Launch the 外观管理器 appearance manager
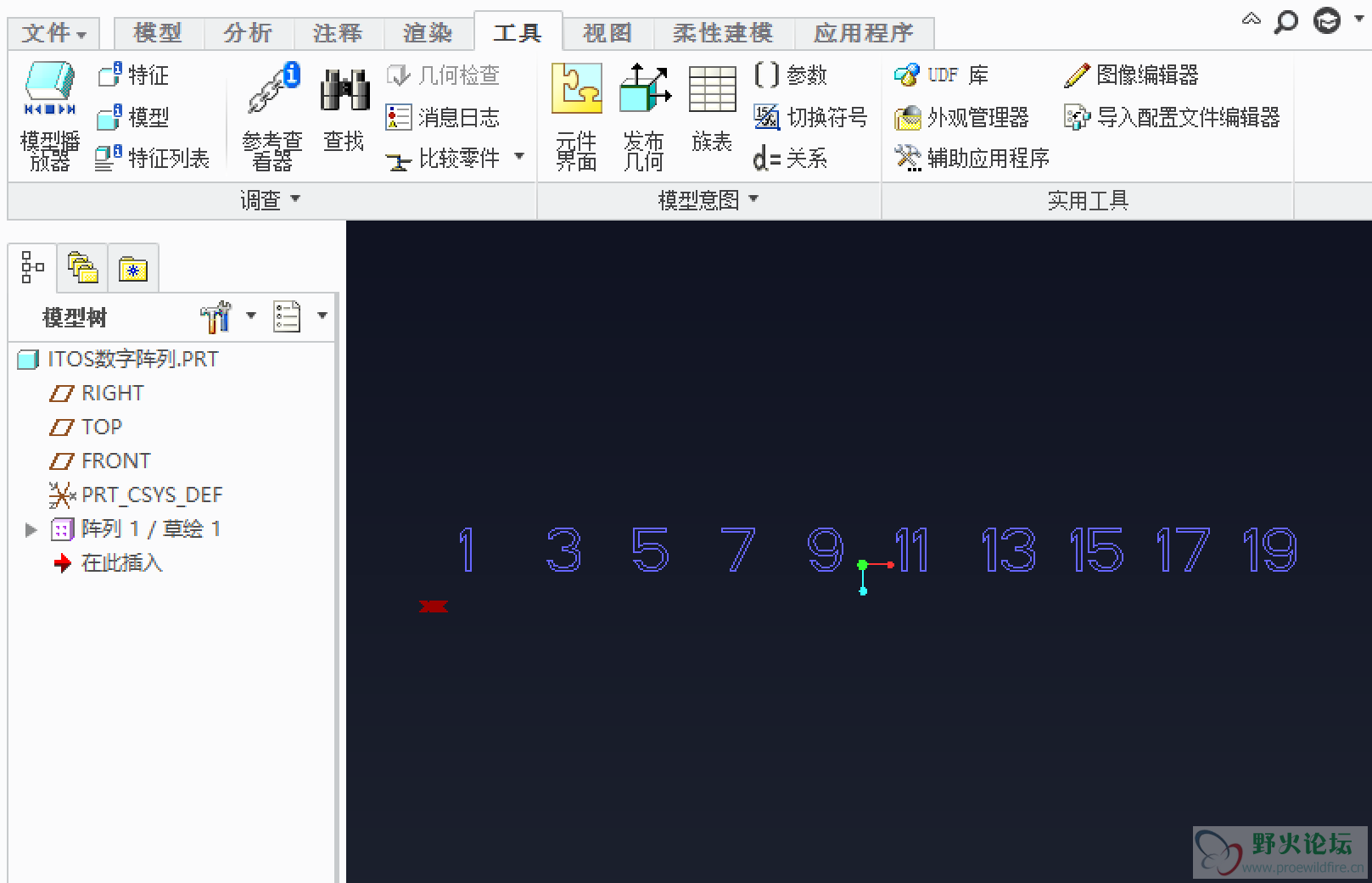Viewport: 1372px width, 883px height. (961, 117)
